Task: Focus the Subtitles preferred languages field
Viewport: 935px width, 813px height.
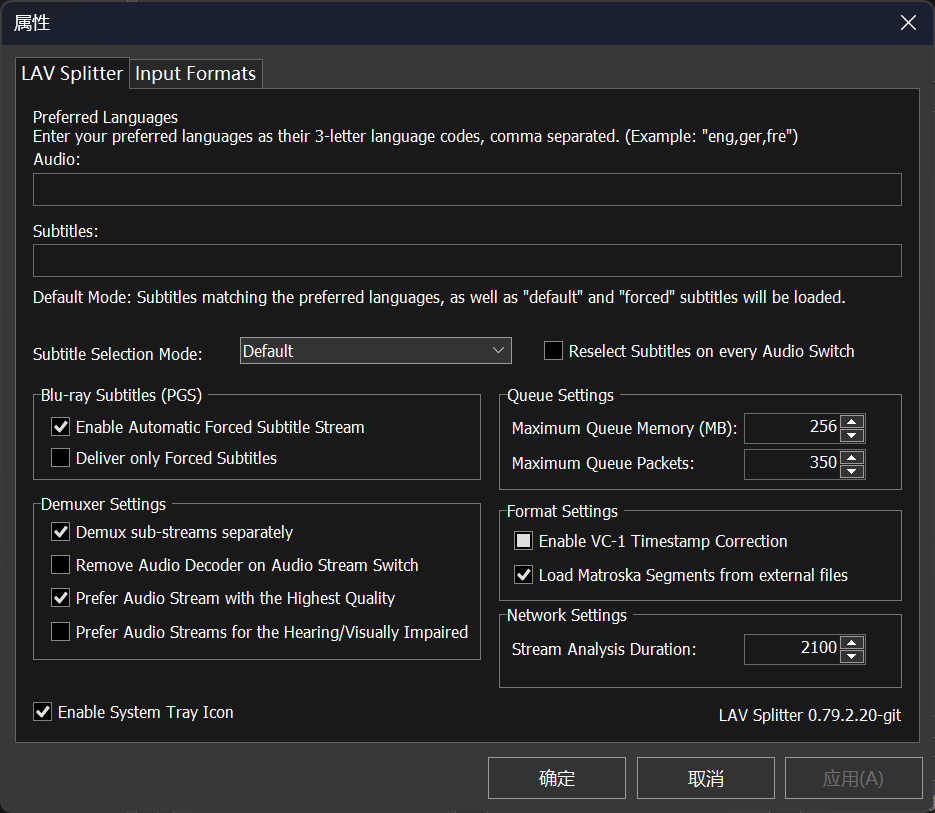Action: pos(467,260)
